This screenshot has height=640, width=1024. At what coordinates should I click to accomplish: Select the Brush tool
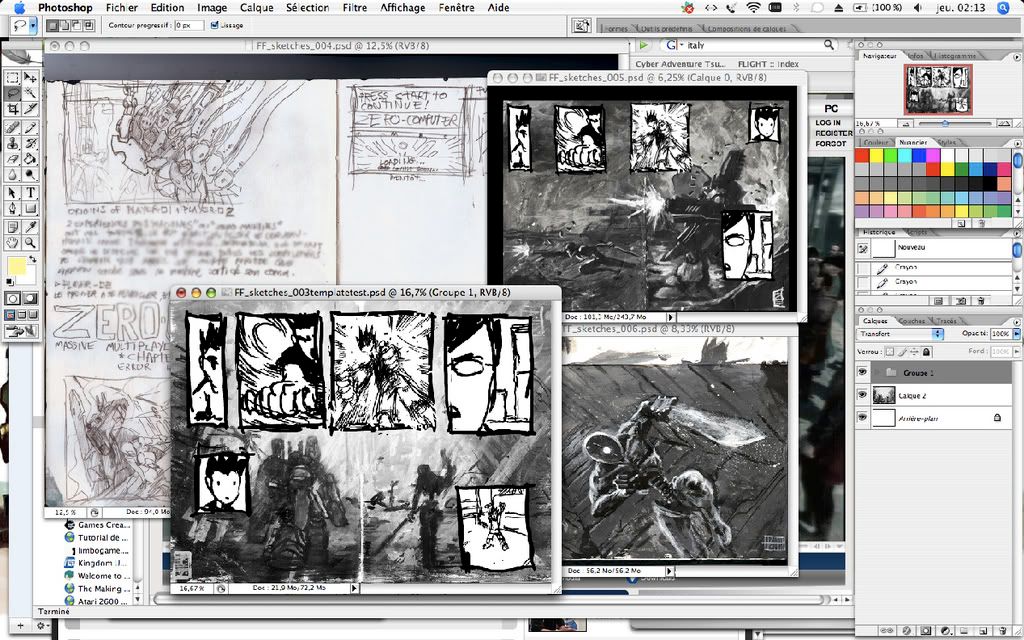[30, 127]
